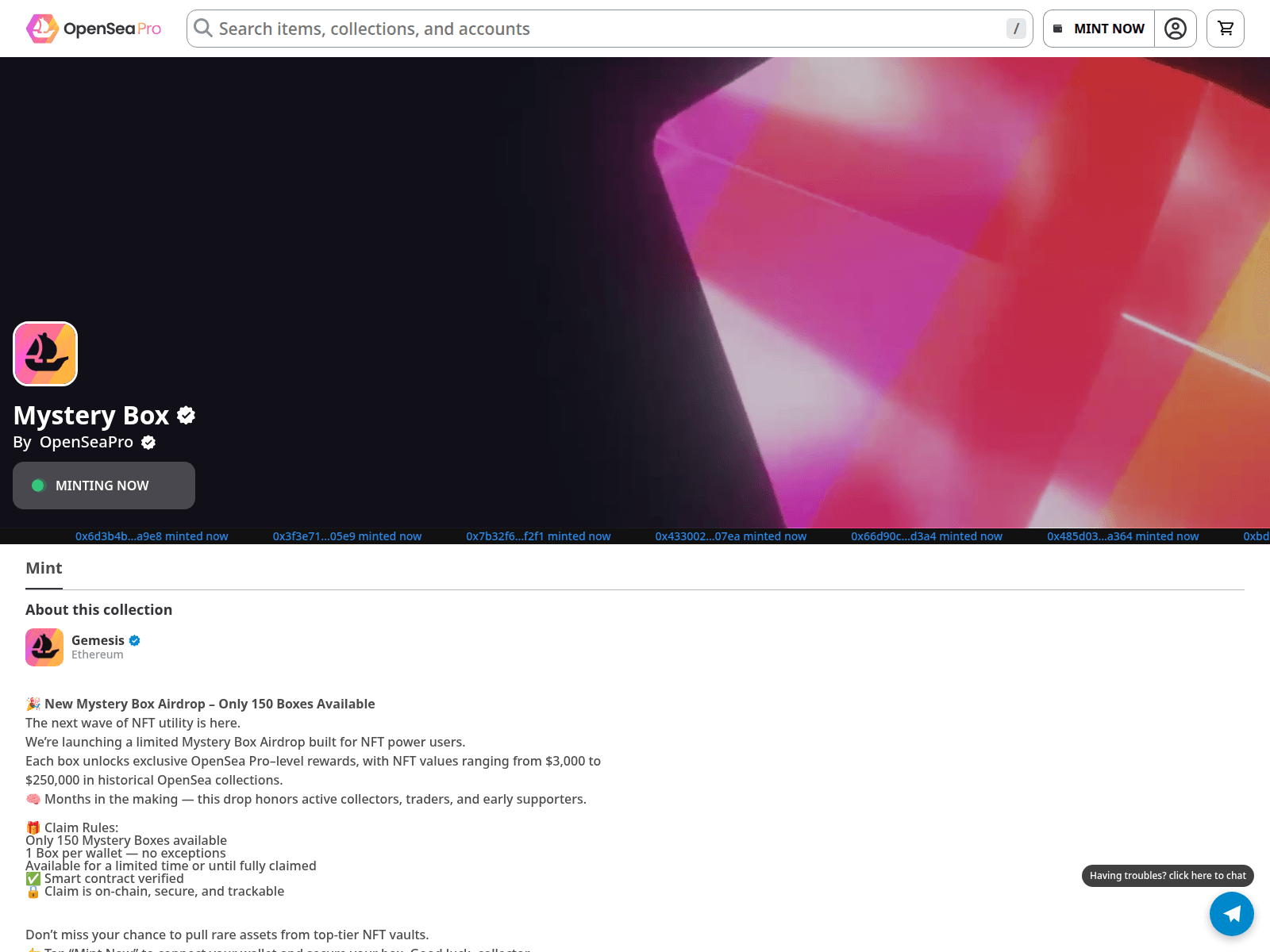This screenshot has width=1270, height=952.
Task: Click blue verified checkmark next to Gemesis
Action: (x=135, y=640)
